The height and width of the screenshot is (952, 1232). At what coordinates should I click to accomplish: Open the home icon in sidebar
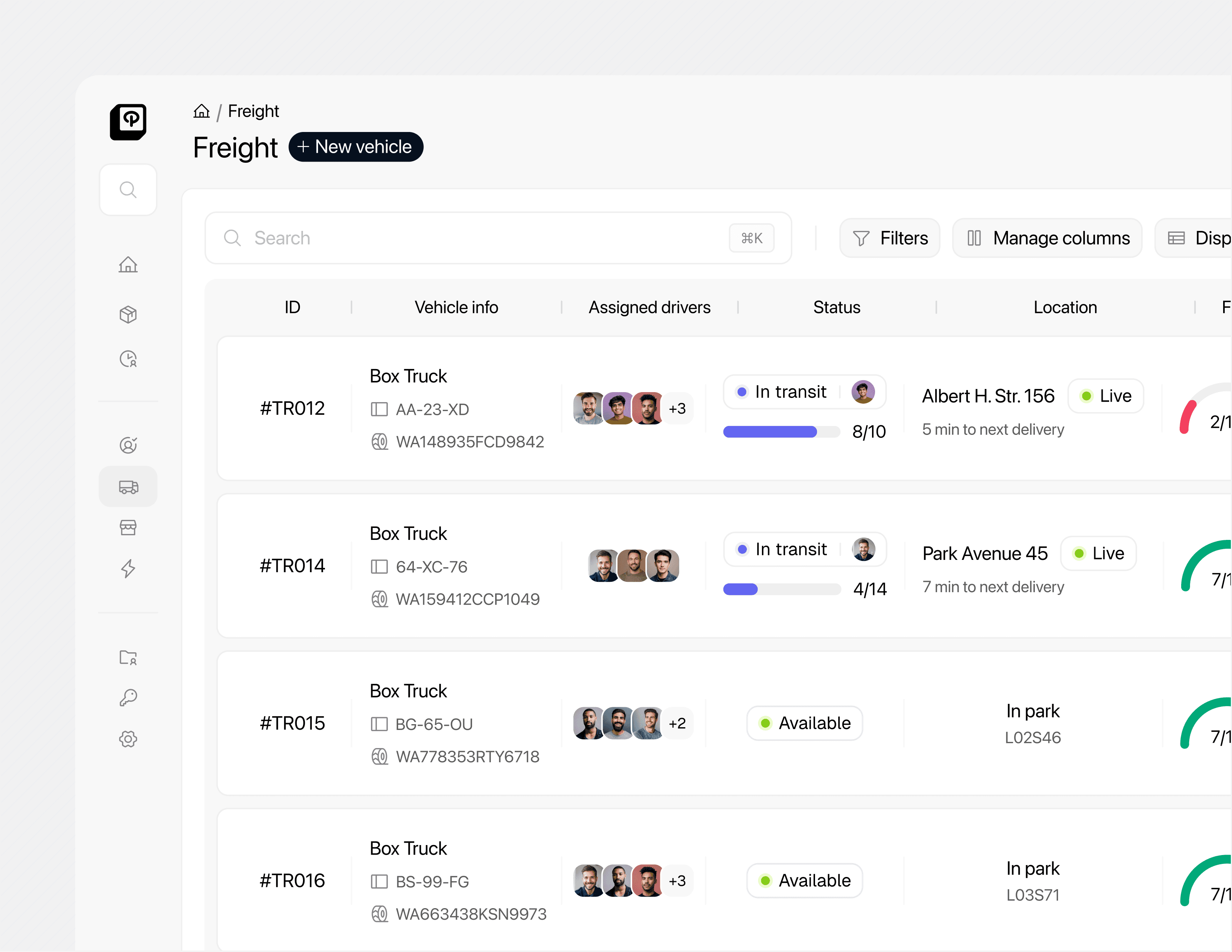point(128,264)
